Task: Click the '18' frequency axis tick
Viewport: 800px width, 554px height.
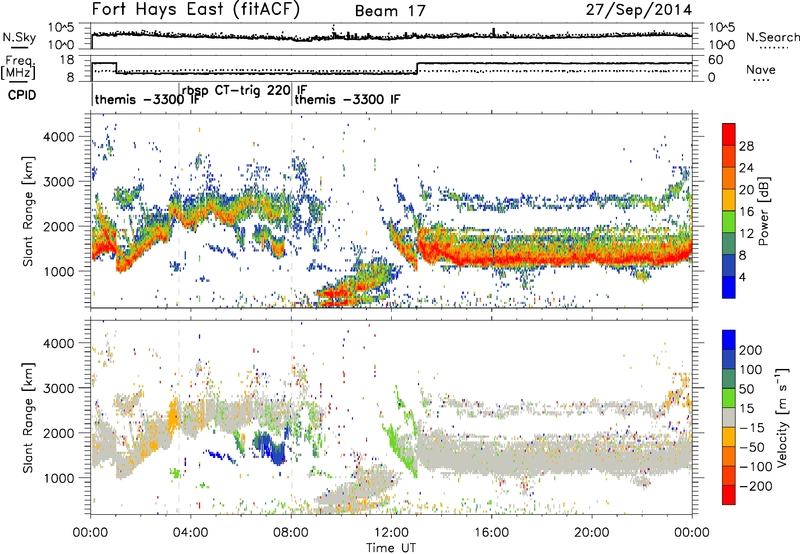Action: [x=67, y=60]
